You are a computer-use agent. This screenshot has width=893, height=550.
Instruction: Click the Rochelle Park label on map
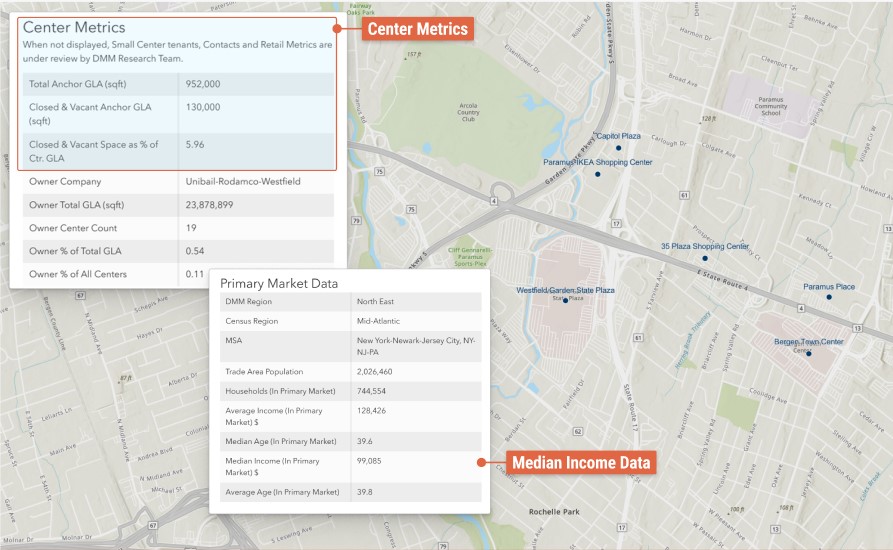[555, 512]
